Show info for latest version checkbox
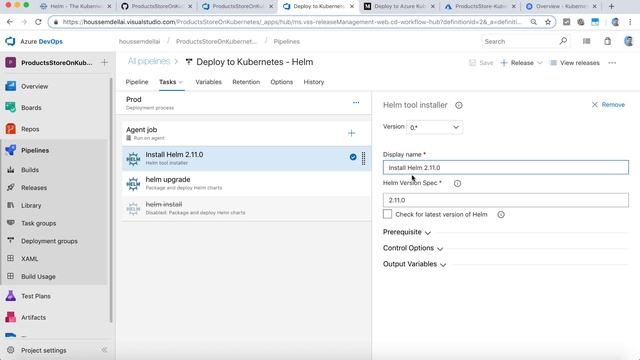Screen dimensions: 640x360 (x=501, y=214)
